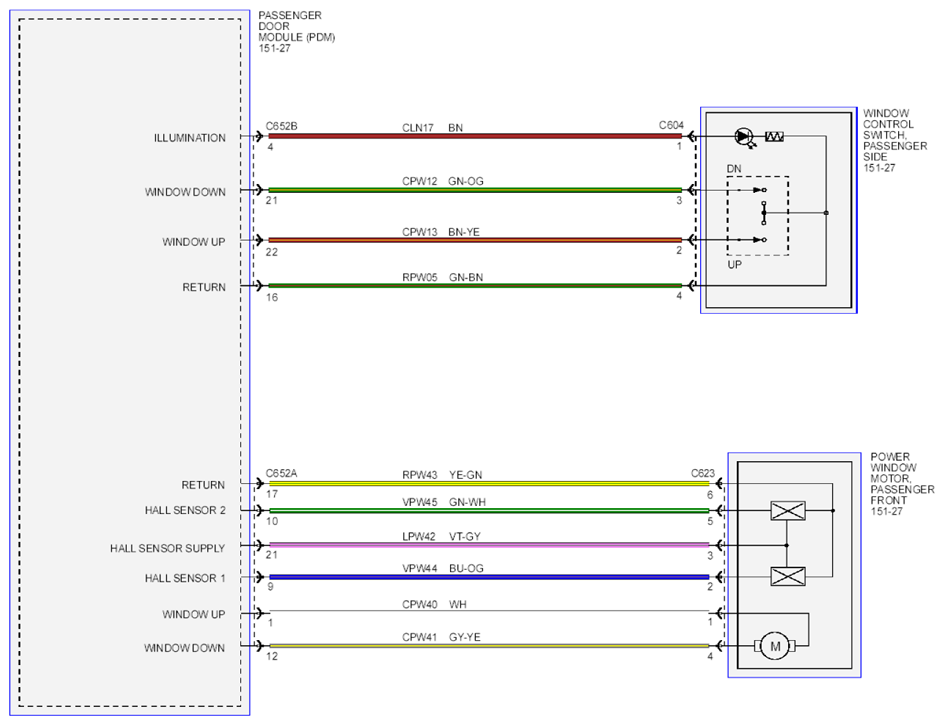Click wire label RPW43 YE-GN
944x725 pixels.
tap(442, 475)
